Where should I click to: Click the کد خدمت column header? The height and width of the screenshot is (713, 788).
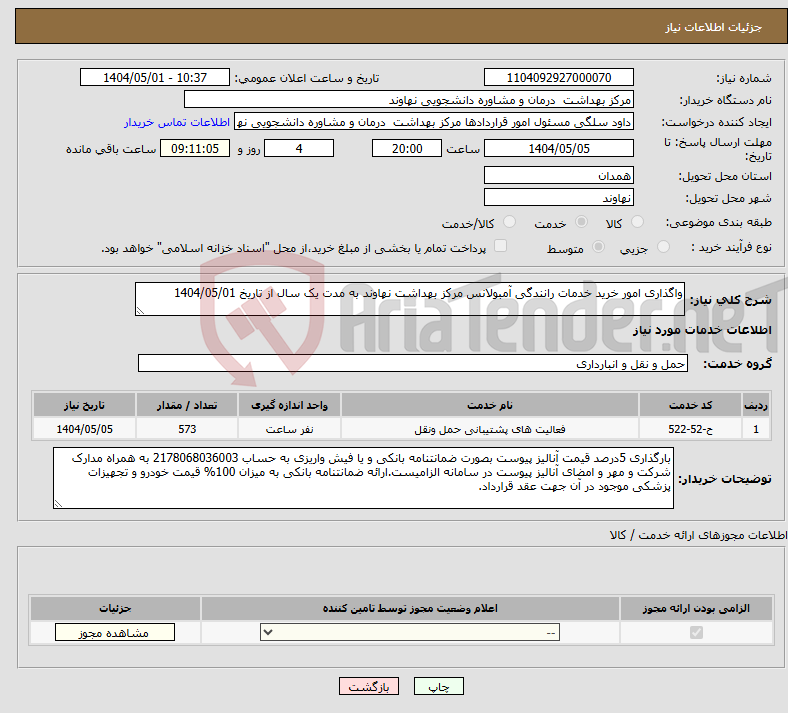(x=691, y=405)
